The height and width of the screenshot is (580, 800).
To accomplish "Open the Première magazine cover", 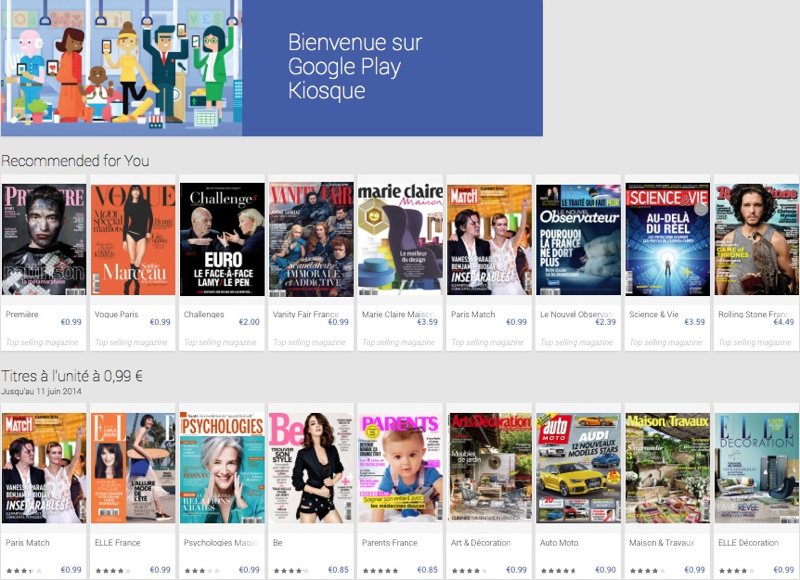I will tap(44, 240).
